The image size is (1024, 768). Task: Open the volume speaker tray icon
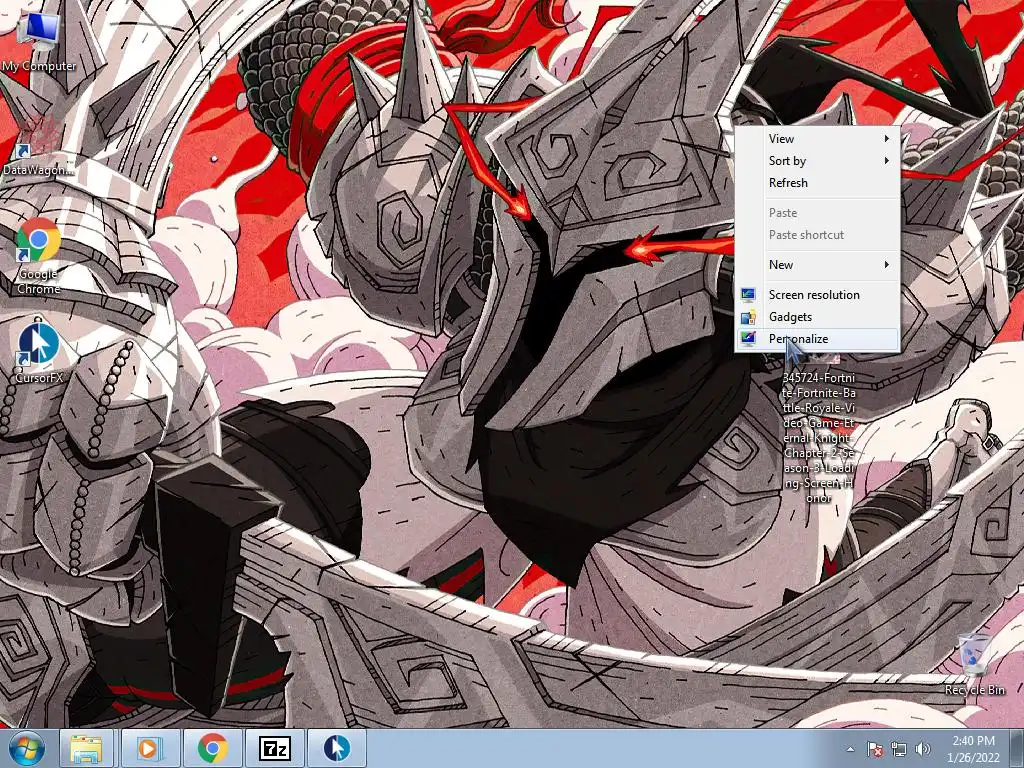922,749
